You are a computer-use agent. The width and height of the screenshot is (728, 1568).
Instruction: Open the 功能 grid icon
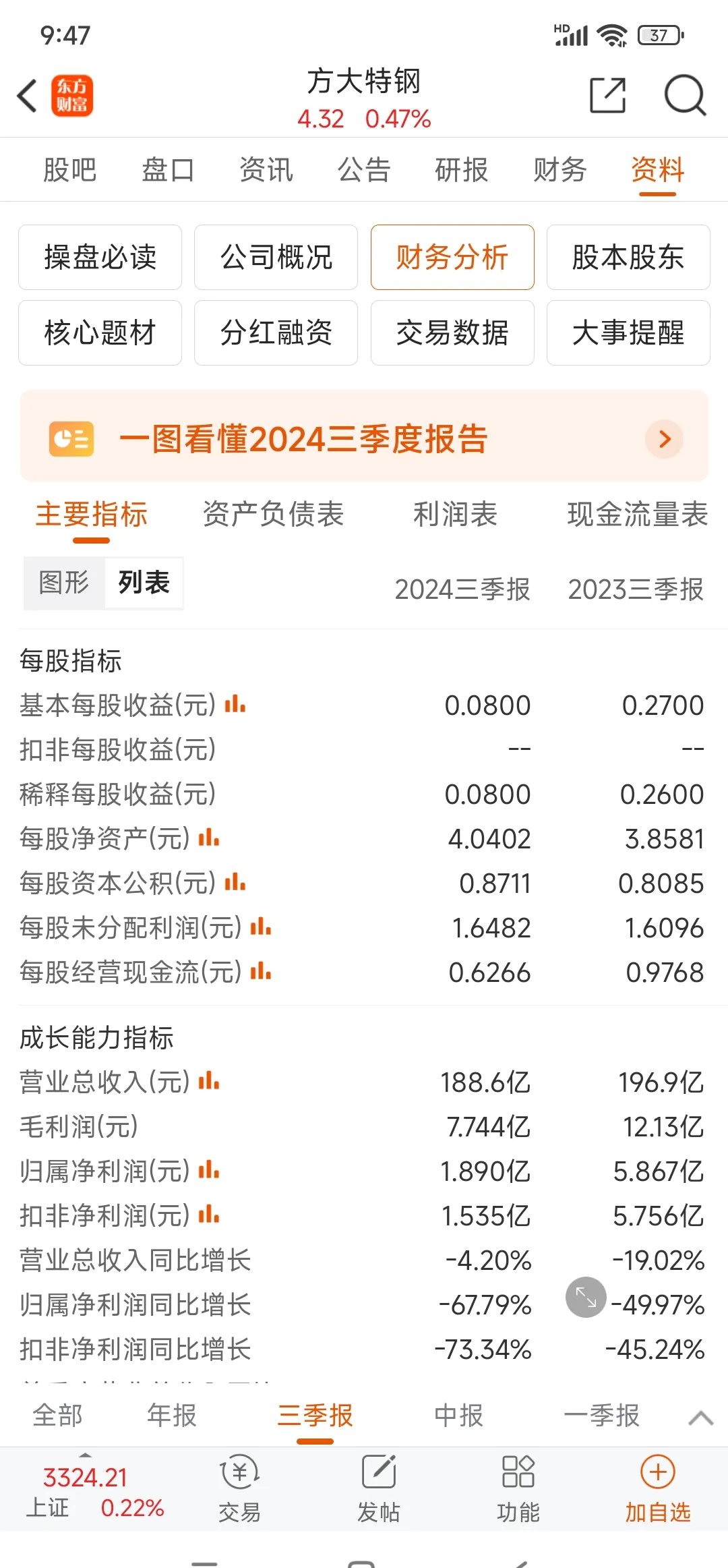(x=518, y=1472)
